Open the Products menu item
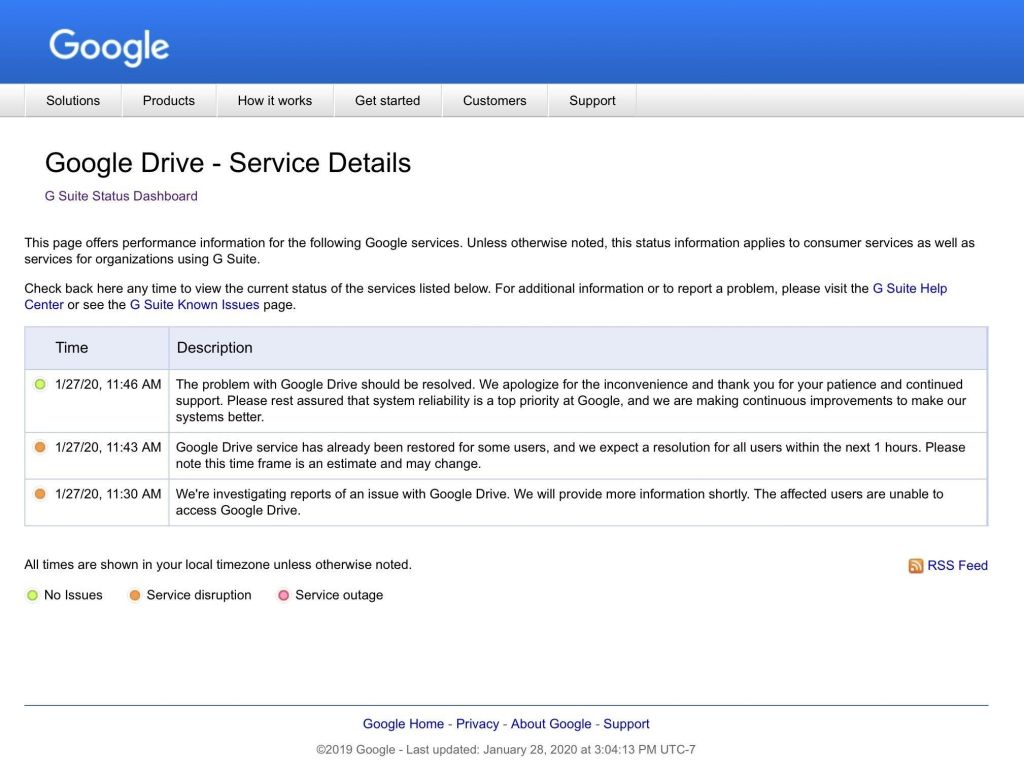This screenshot has height=777, width=1024. point(168,100)
